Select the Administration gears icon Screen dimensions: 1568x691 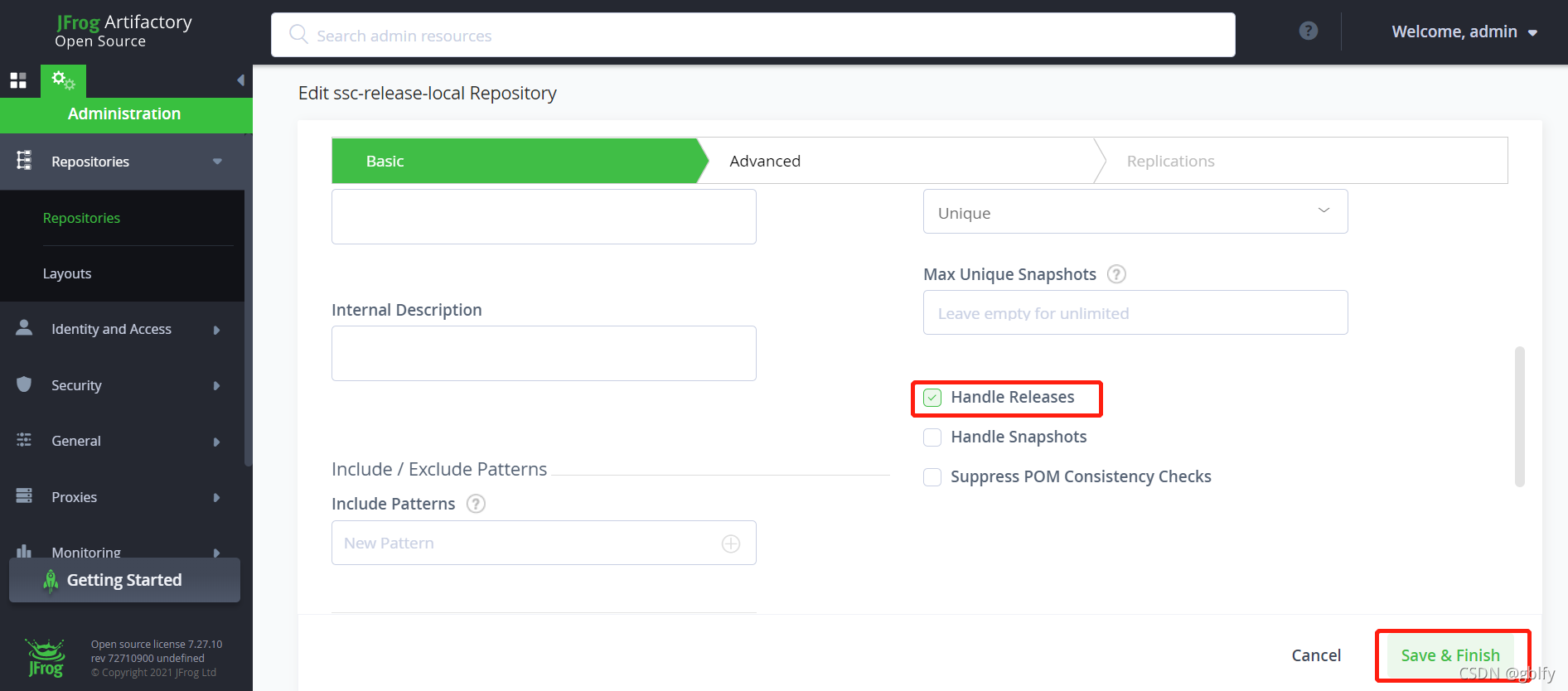pos(63,80)
